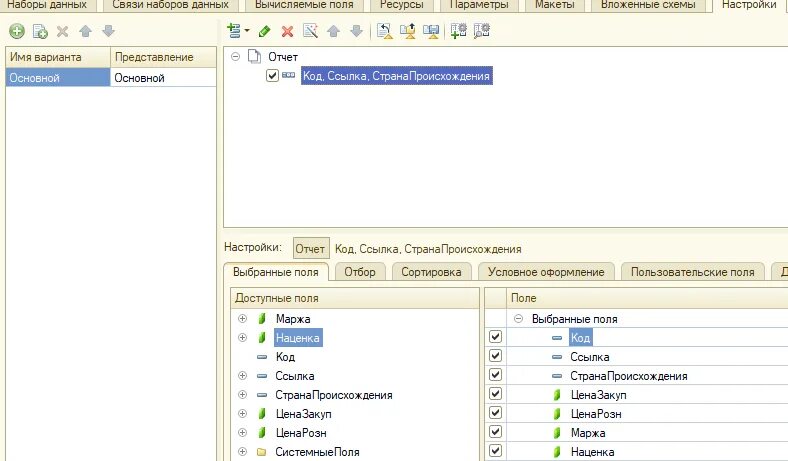Uncheck the Ссылка selected field
The image size is (788, 461).
(x=496, y=355)
